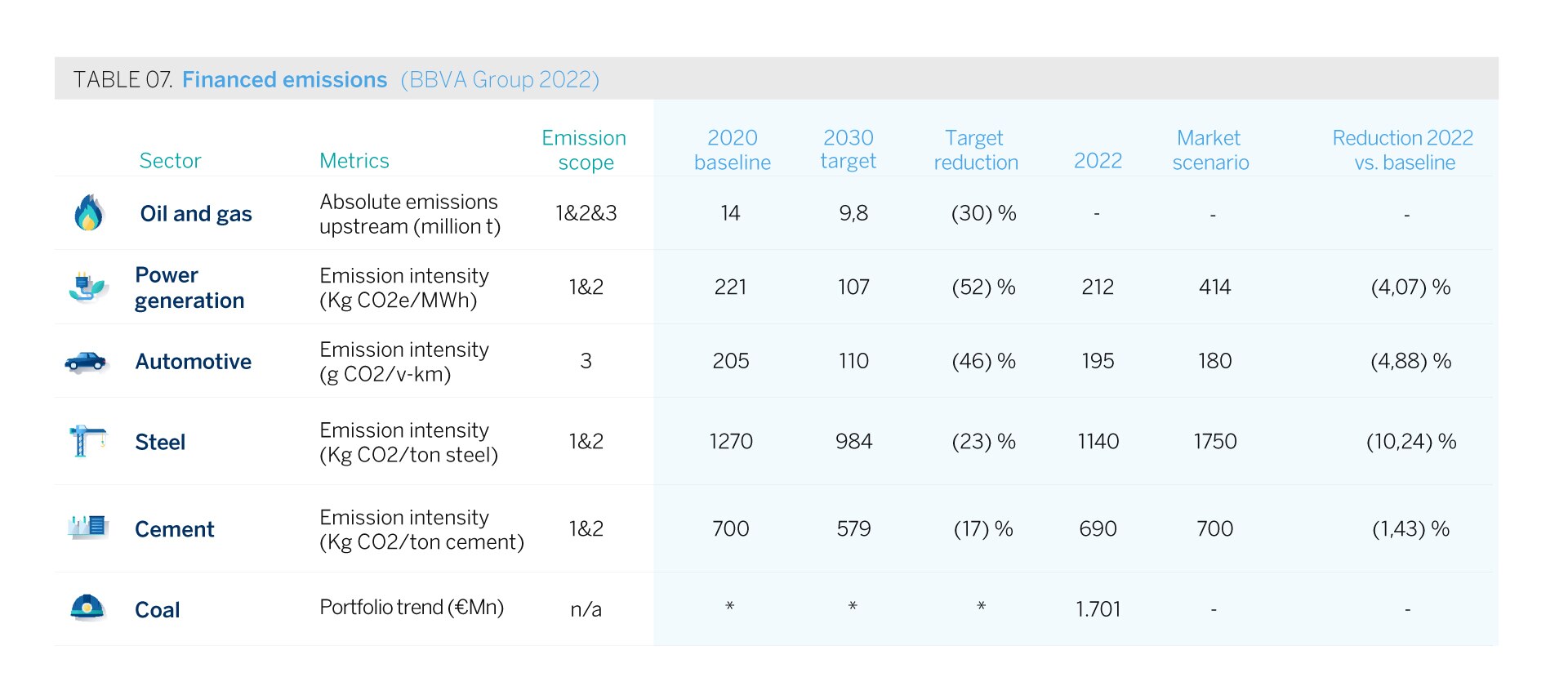Viewport: 1568px width, 695px height.
Task: Click the 'Power generation' sector name
Action: [x=189, y=287]
